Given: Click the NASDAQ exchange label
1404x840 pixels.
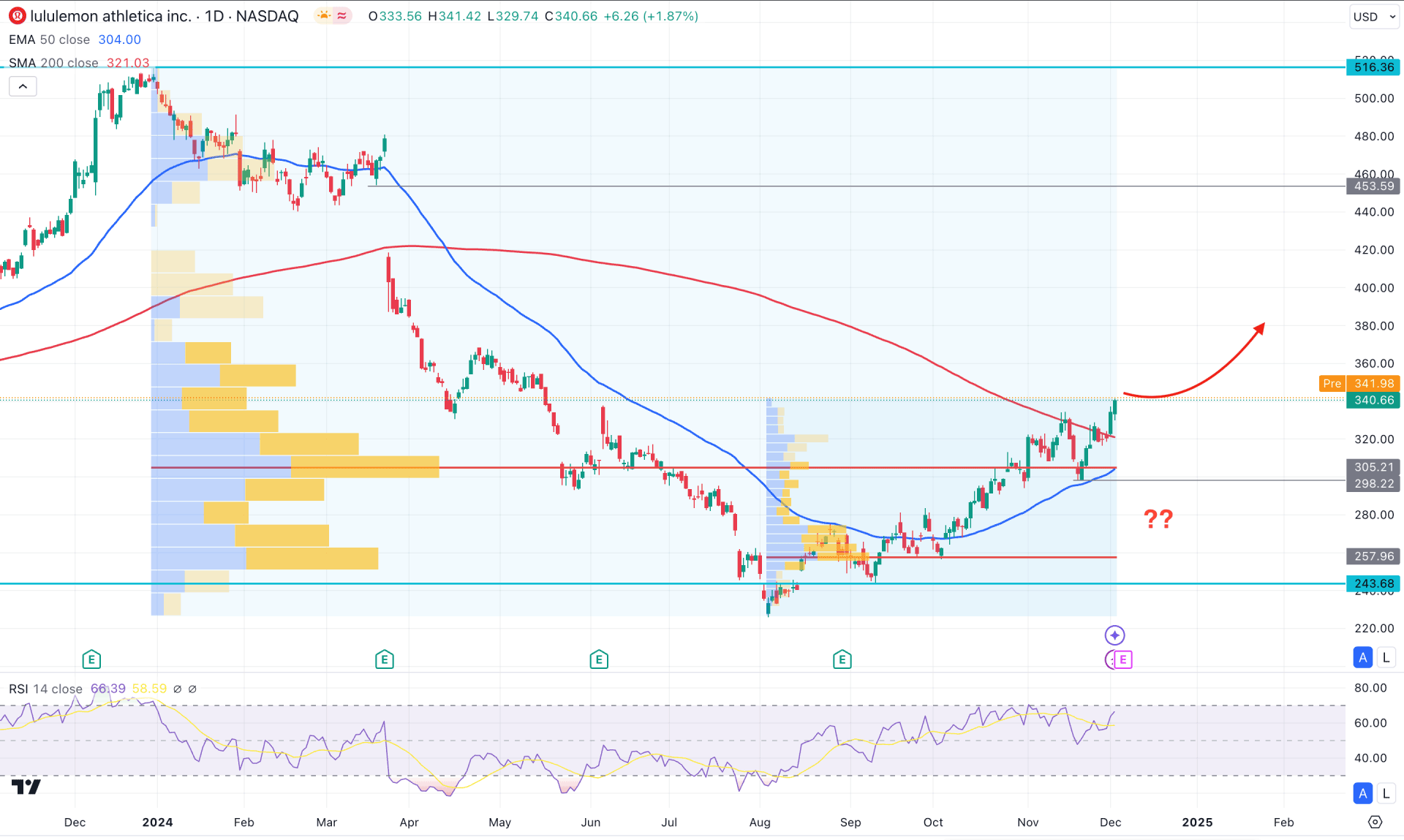Looking at the screenshot, I should pyautogui.click(x=267, y=15).
